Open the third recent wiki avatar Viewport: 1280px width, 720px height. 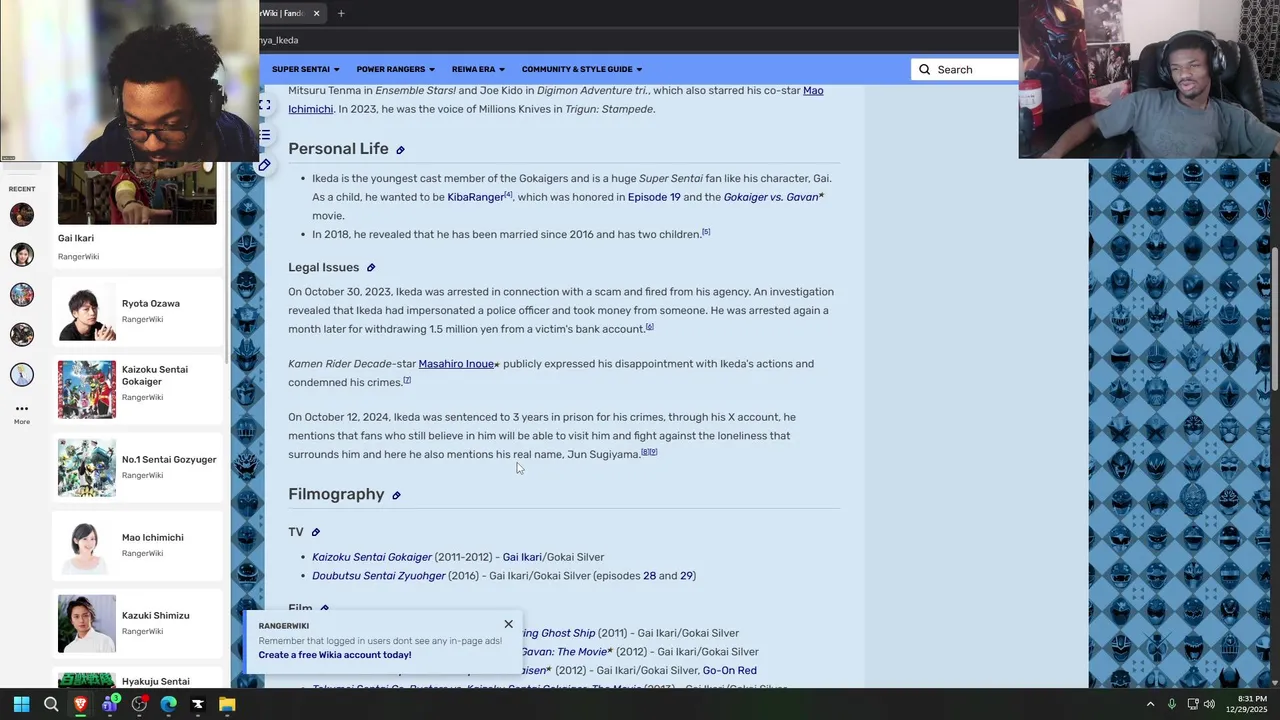tap(22, 294)
